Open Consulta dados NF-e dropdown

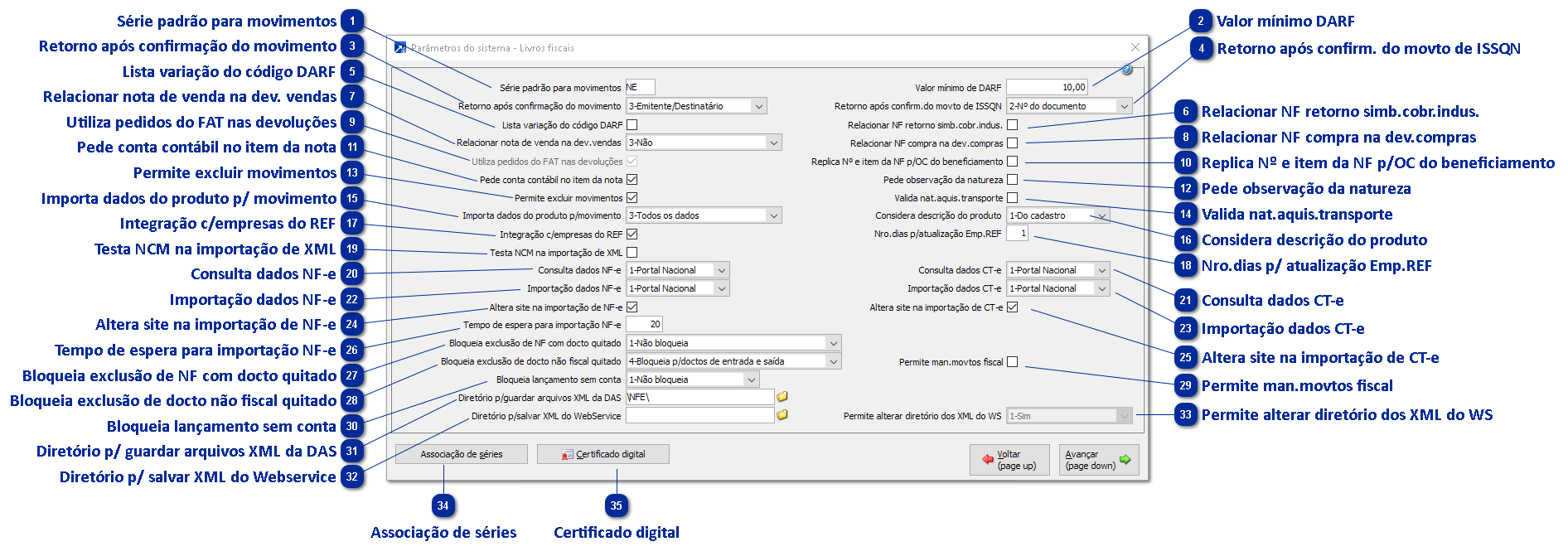point(678,270)
